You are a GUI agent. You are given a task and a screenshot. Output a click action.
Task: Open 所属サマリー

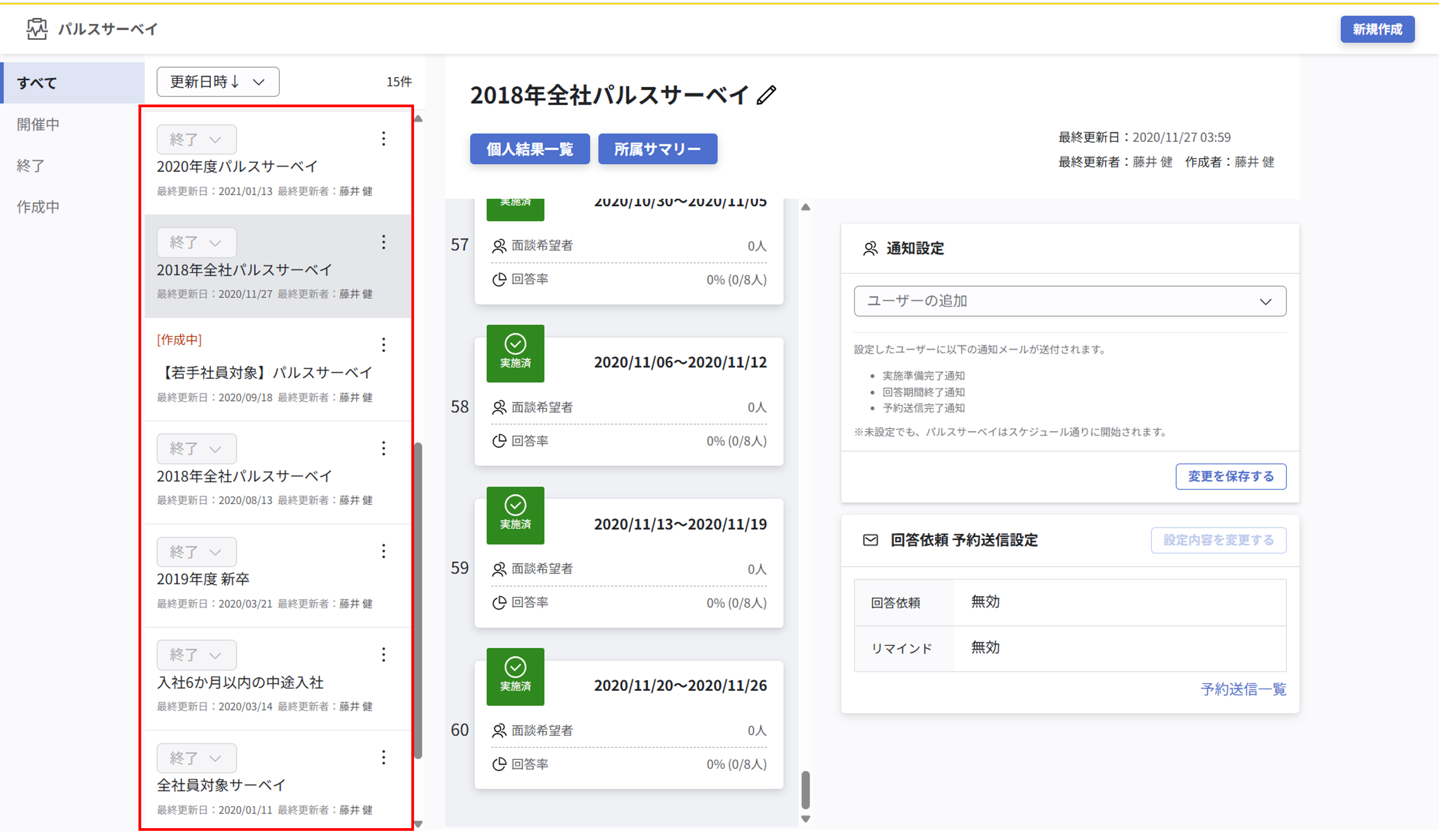point(658,149)
